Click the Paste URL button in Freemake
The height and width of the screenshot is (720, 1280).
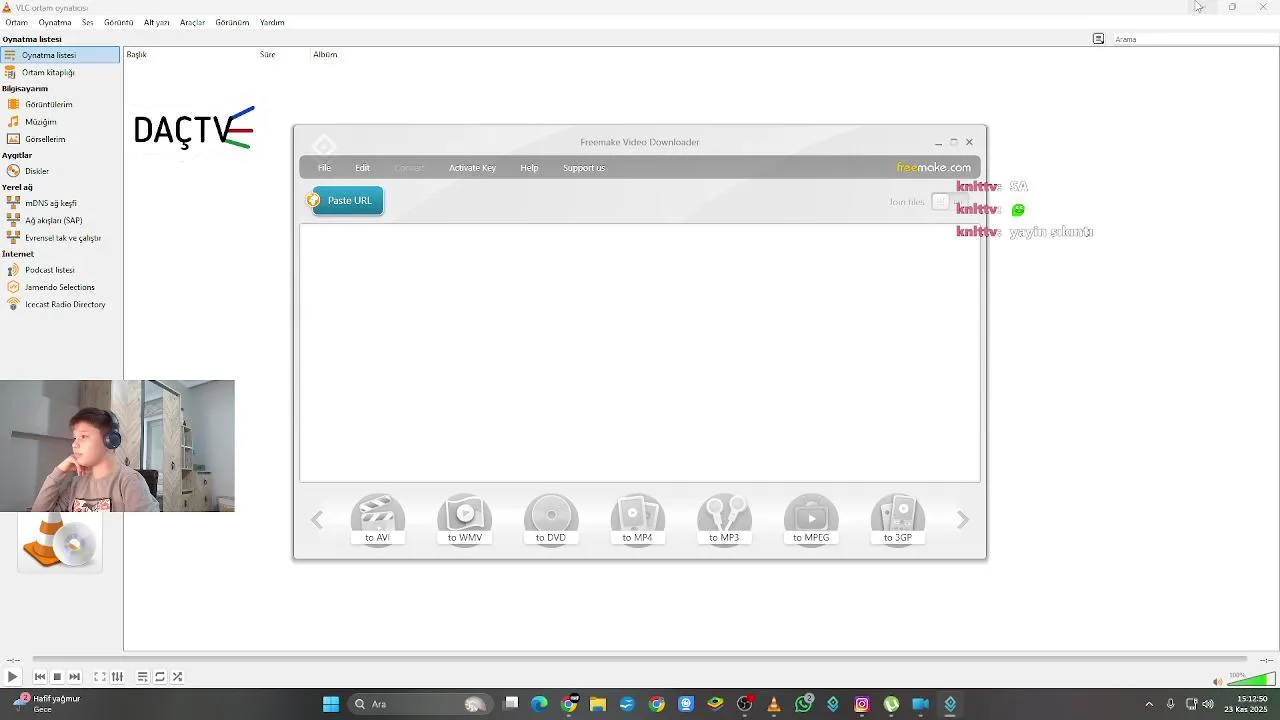pyautogui.click(x=346, y=201)
